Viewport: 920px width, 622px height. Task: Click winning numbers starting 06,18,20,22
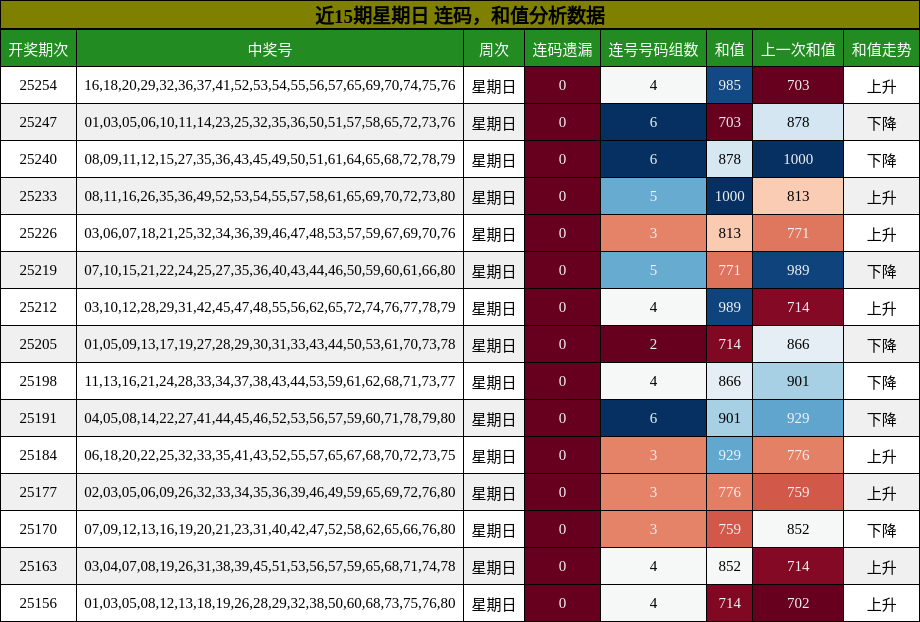coord(270,455)
